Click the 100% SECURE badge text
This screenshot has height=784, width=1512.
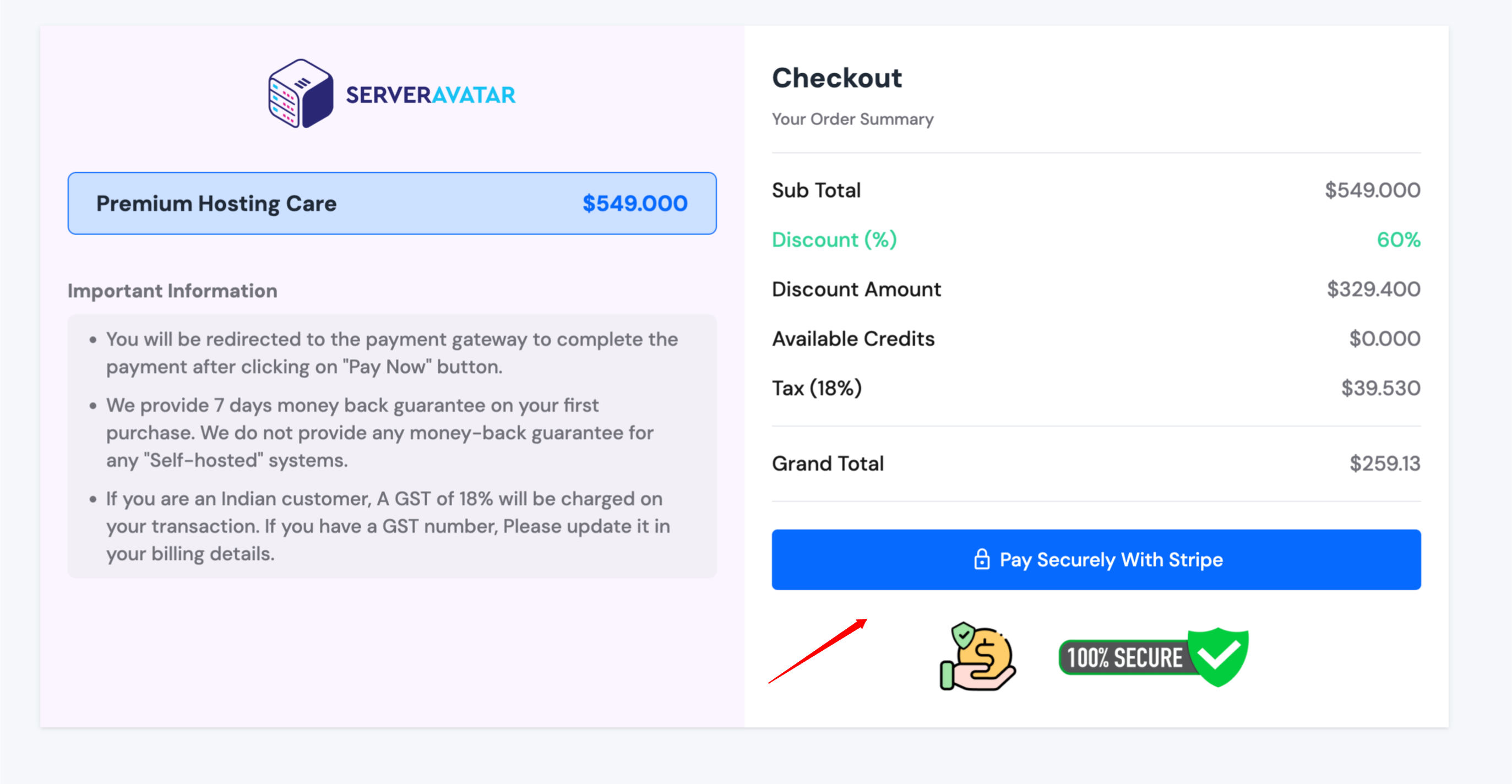(x=1124, y=658)
